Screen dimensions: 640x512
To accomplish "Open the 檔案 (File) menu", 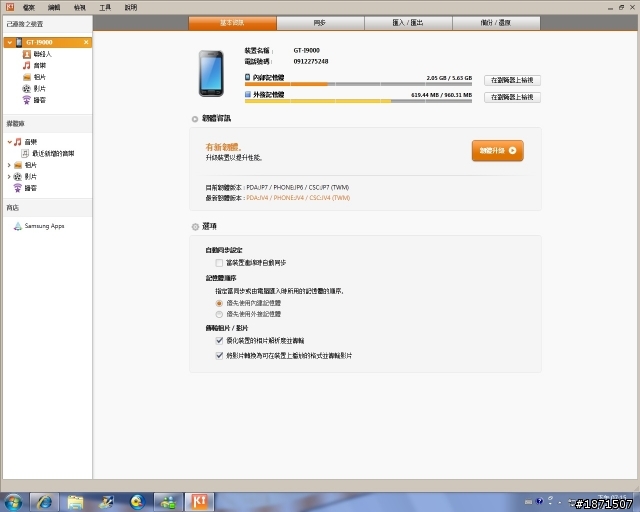I will point(29,7).
